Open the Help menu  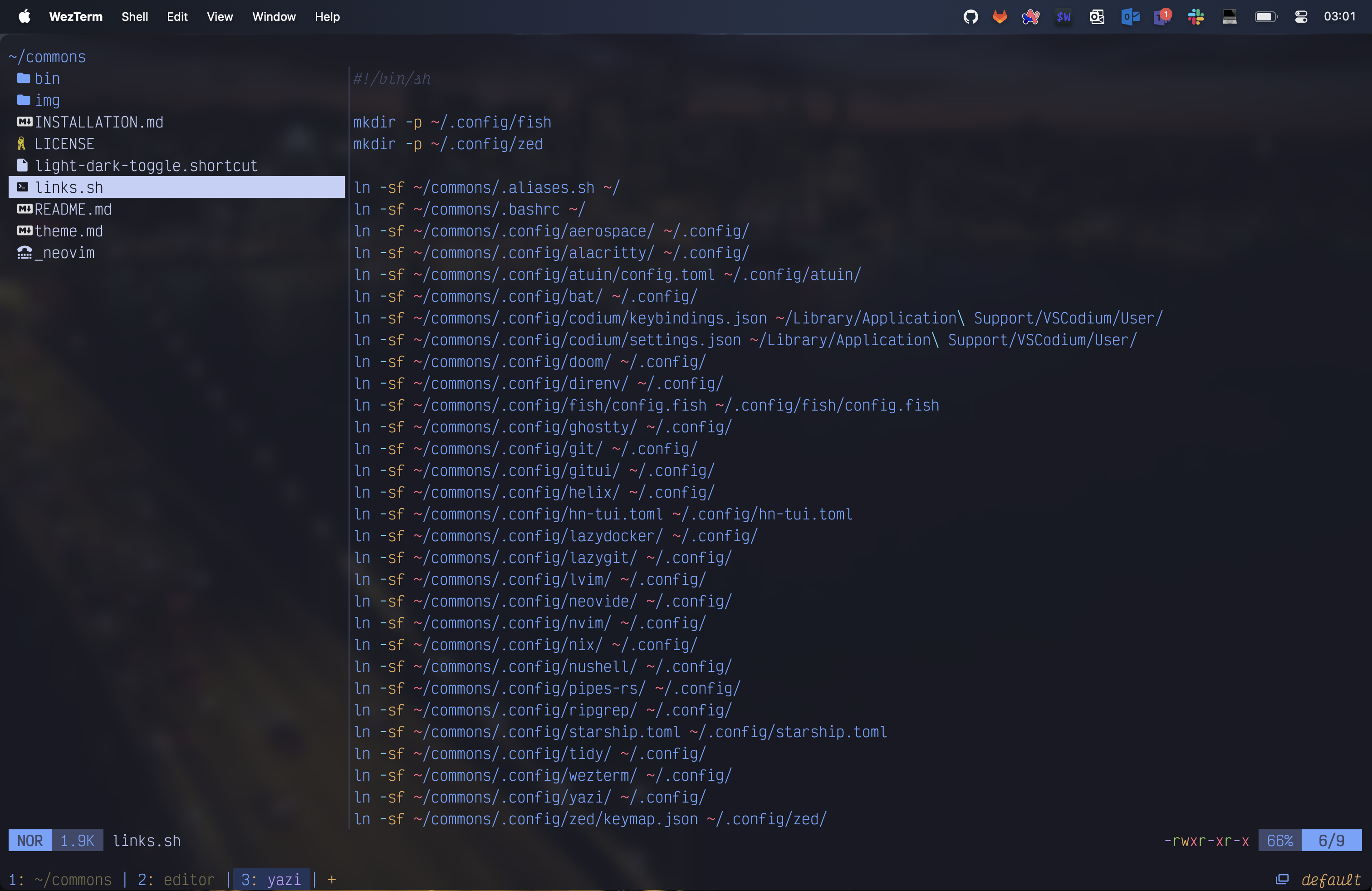(327, 17)
